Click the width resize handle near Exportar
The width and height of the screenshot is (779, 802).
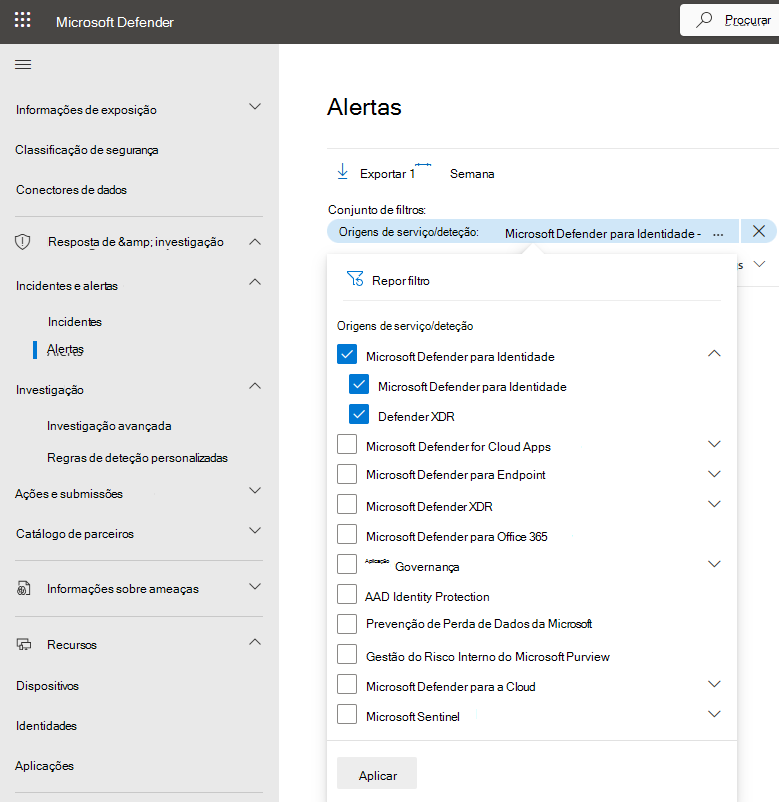pos(425,166)
